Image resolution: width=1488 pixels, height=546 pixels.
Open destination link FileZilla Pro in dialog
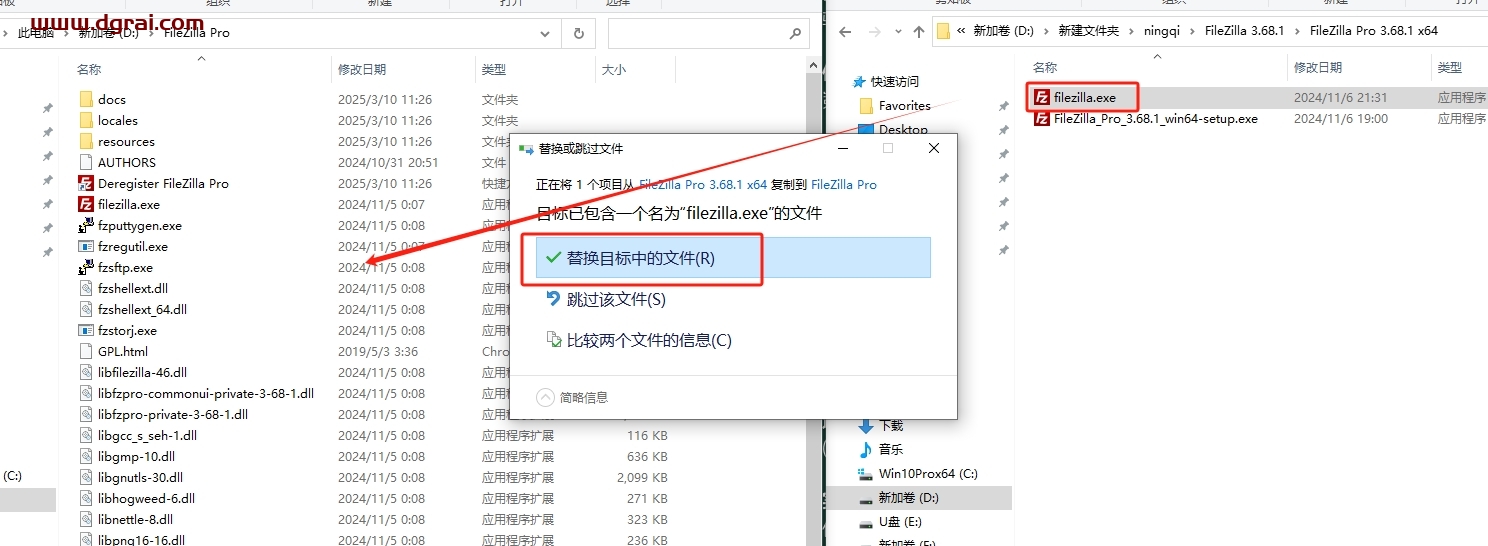coord(844,184)
